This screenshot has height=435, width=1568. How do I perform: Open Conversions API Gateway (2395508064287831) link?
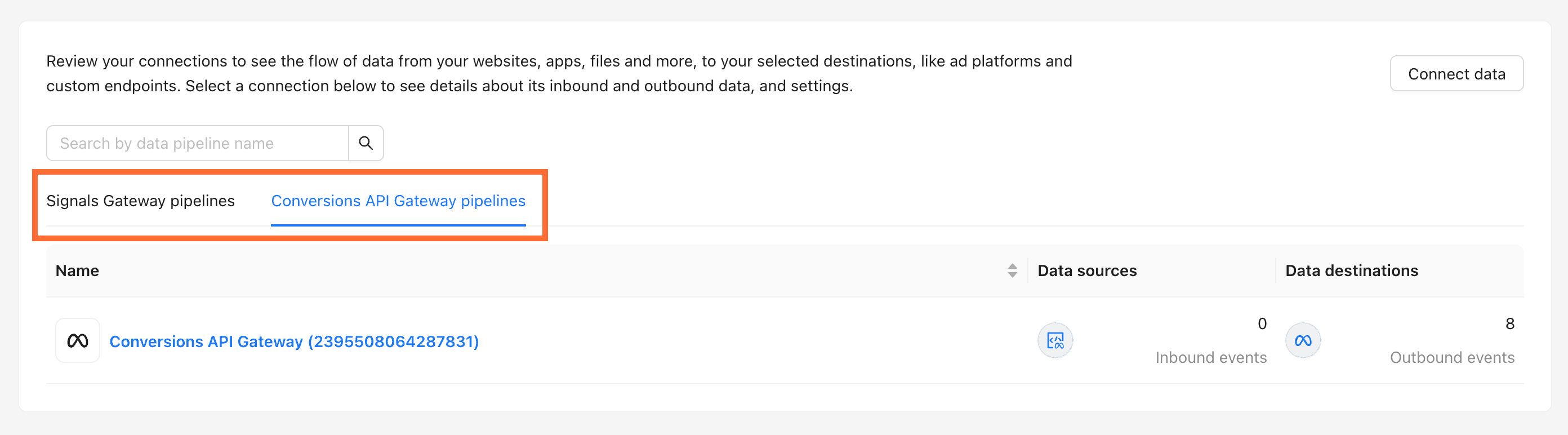point(294,341)
